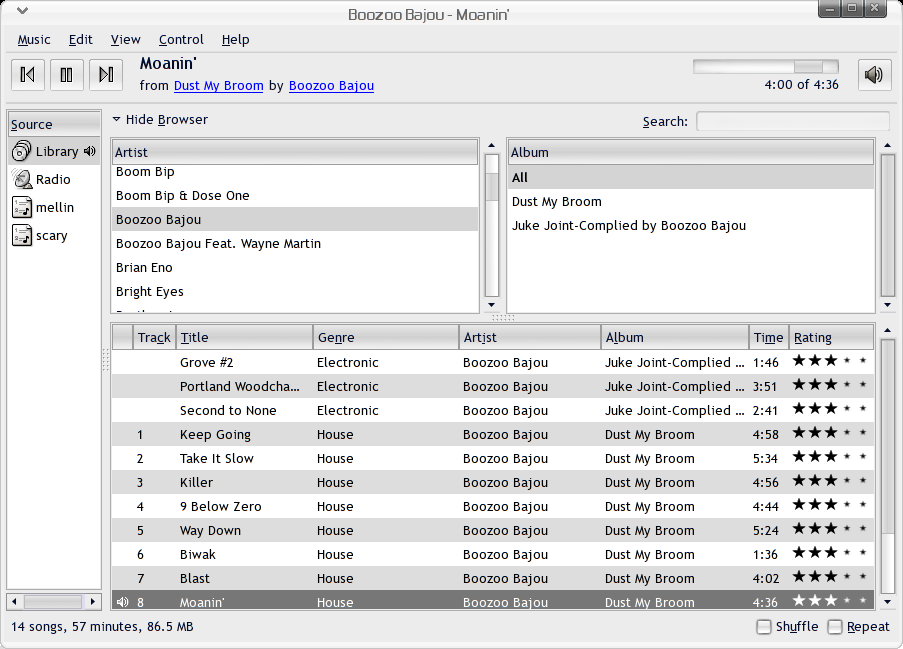Sort by Track column header

[x=154, y=337]
